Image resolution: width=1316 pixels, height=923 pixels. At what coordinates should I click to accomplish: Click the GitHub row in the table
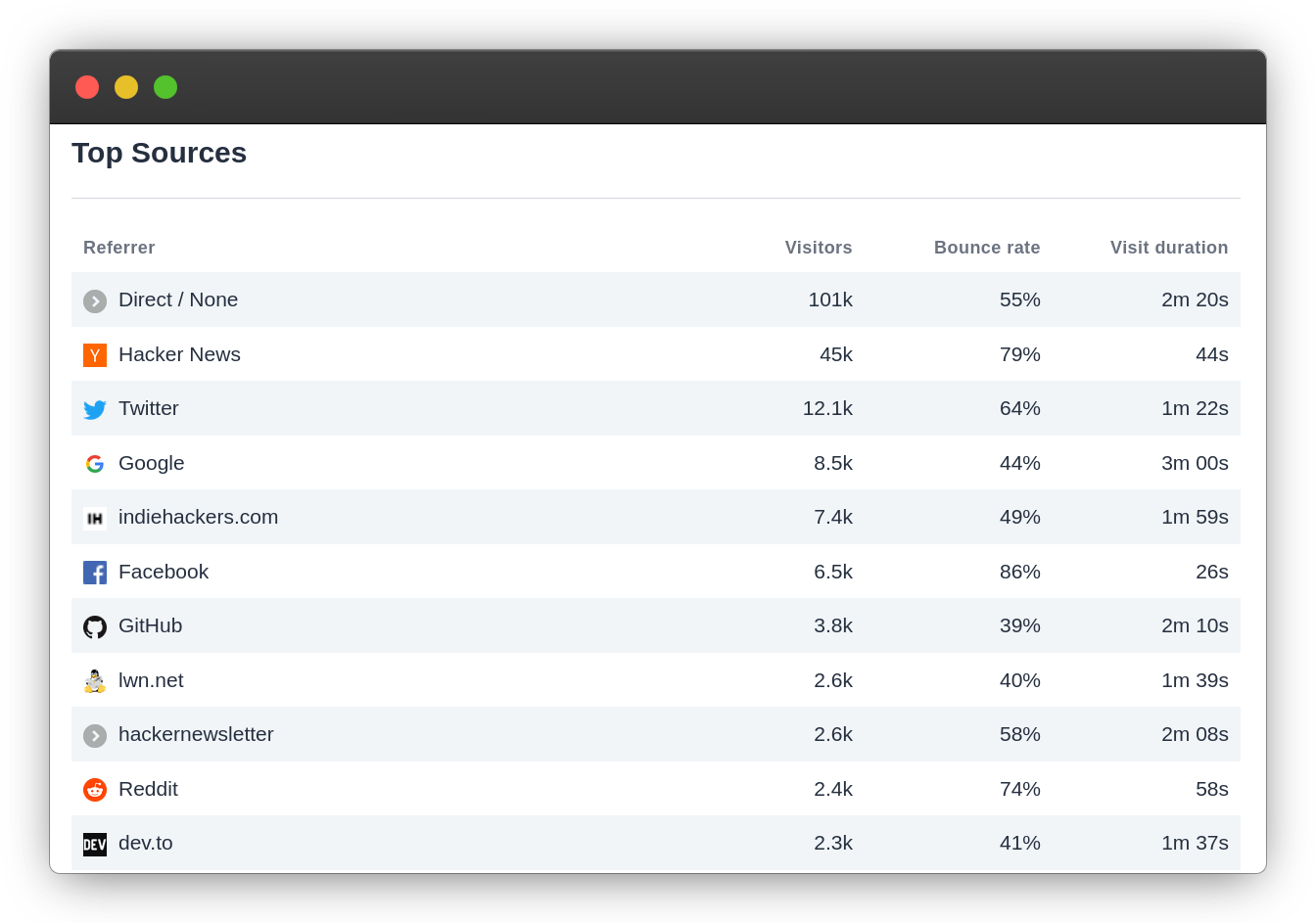click(656, 626)
